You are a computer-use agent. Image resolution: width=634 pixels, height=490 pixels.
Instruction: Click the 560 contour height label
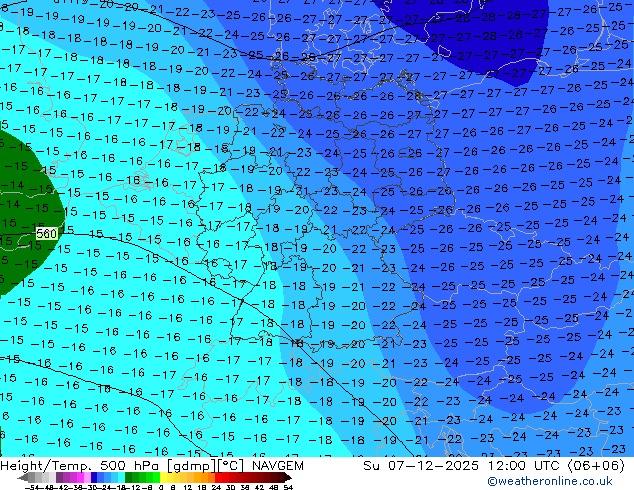pyautogui.click(x=46, y=234)
